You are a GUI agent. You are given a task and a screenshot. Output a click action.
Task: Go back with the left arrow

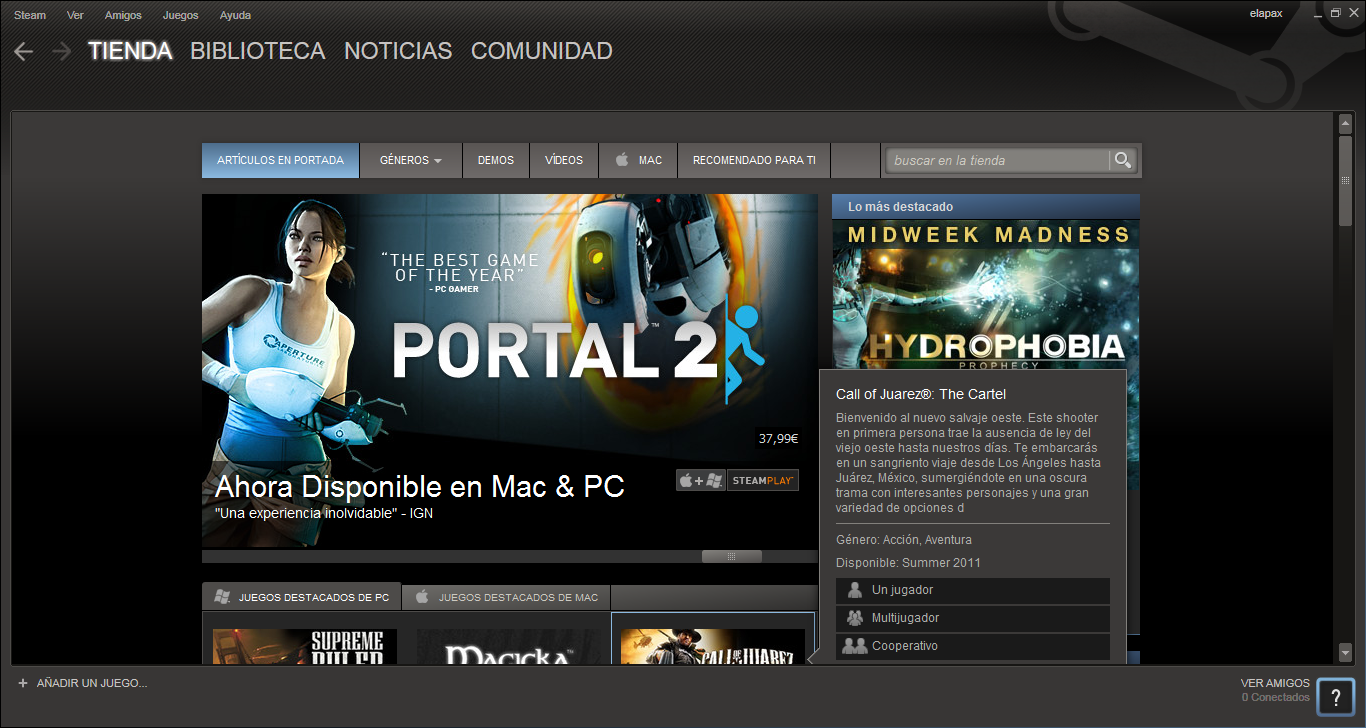pyautogui.click(x=24, y=51)
